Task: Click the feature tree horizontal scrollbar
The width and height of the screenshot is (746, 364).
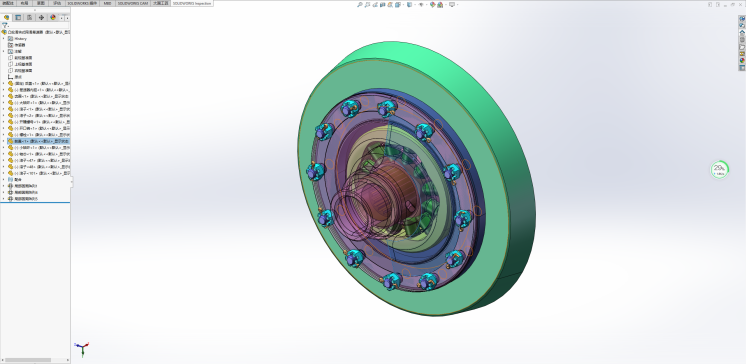Action: (x=28, y=360)
